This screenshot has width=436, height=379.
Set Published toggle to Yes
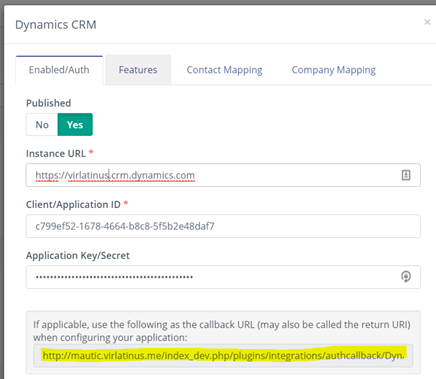75,125
